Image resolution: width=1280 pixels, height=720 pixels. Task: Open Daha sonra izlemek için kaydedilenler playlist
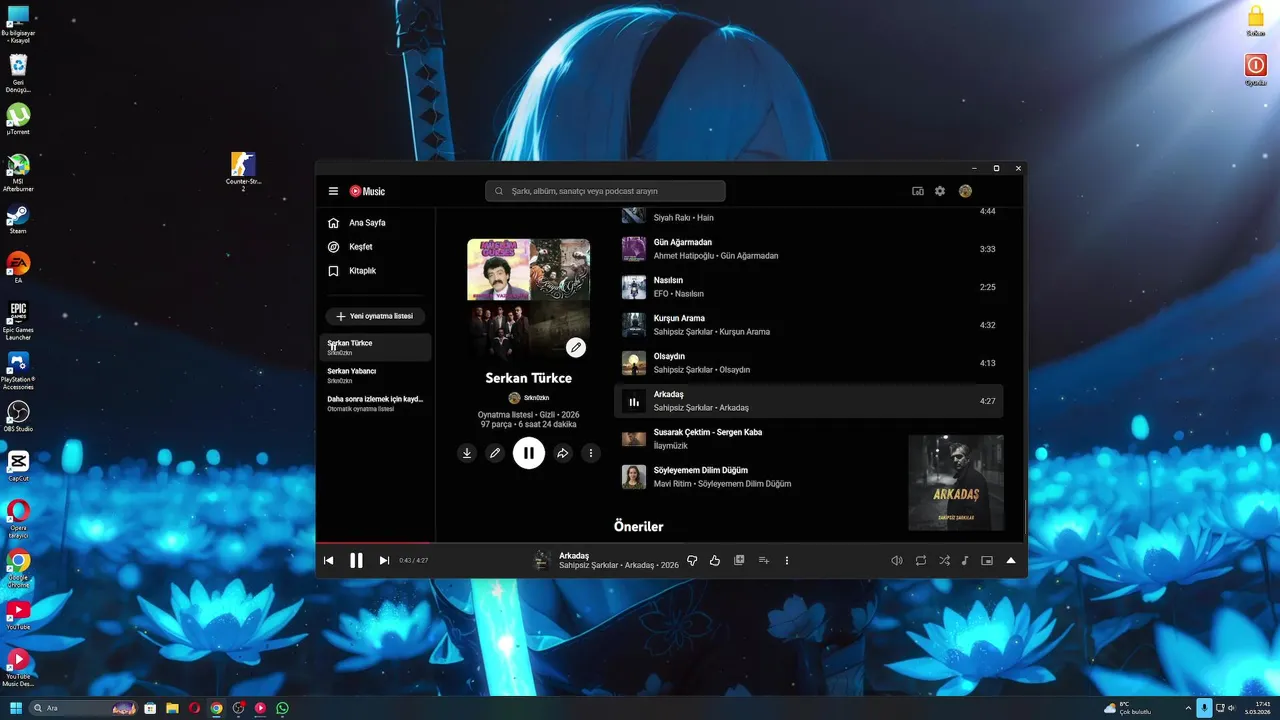pyautogui.click(x=376, y=403)
